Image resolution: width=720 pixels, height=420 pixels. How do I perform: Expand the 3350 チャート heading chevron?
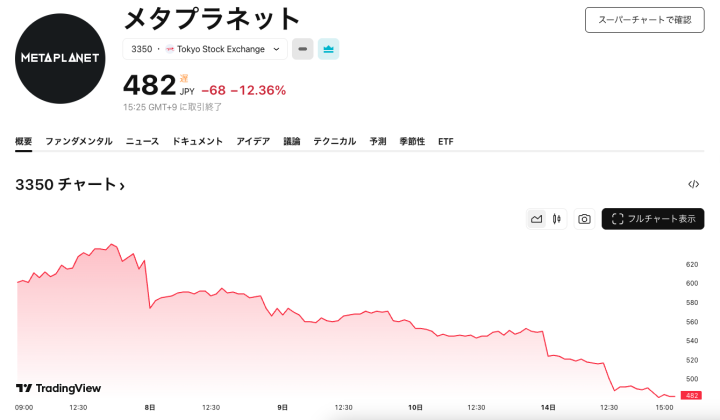click(x=122, y=185)
